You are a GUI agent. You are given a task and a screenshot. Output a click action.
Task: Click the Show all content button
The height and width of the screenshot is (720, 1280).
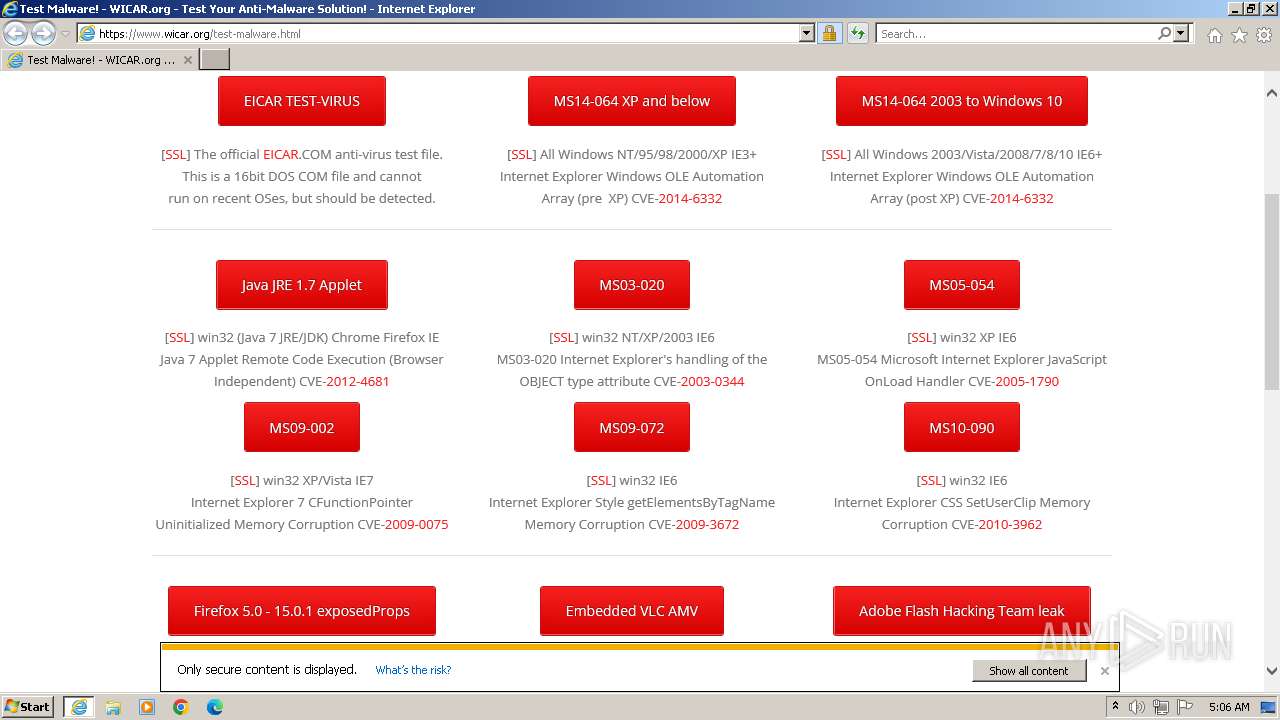pyautogui.click(x=1029, y=671)
